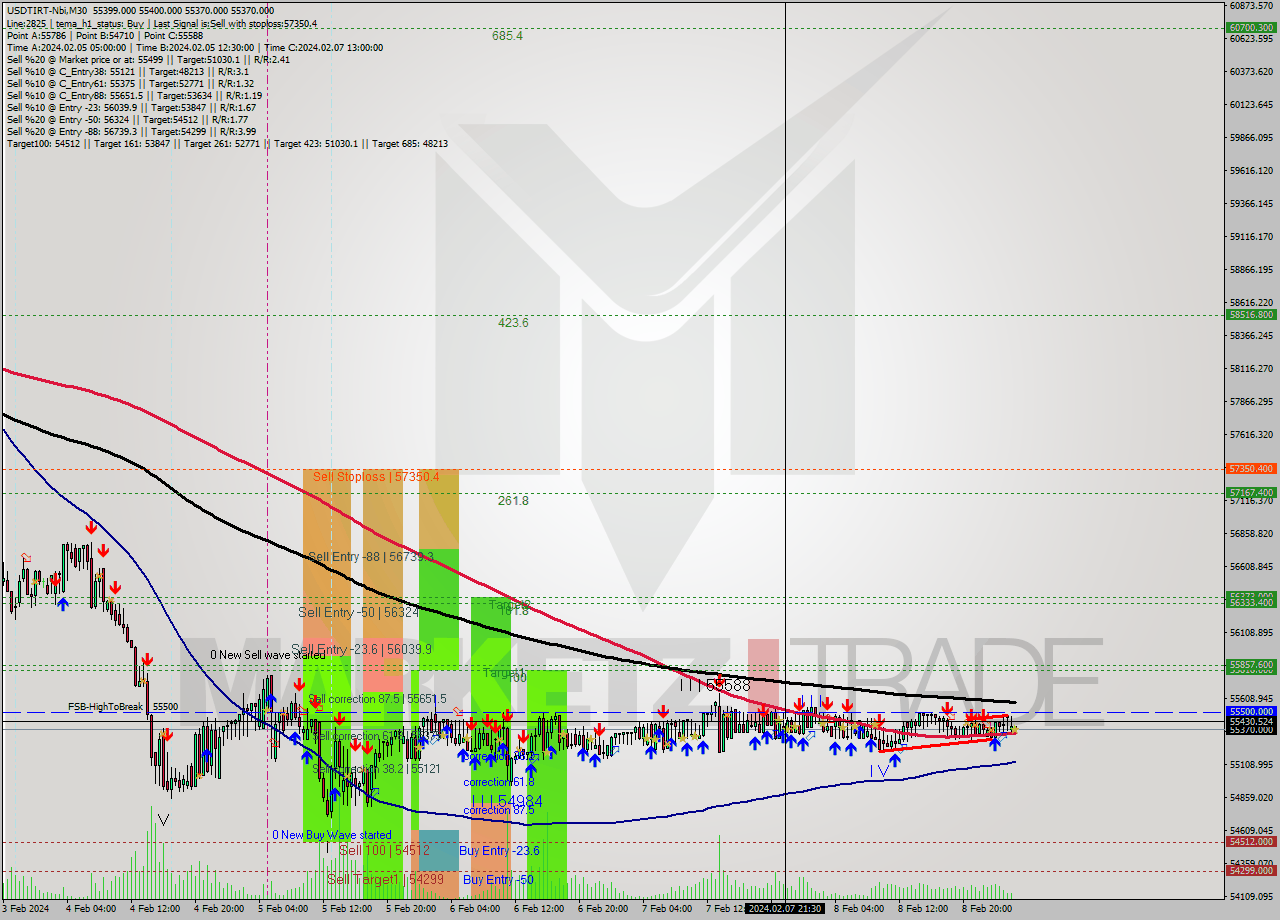
Task: Click the 'I I I 55588' wave label
Action: click(715, 686)
